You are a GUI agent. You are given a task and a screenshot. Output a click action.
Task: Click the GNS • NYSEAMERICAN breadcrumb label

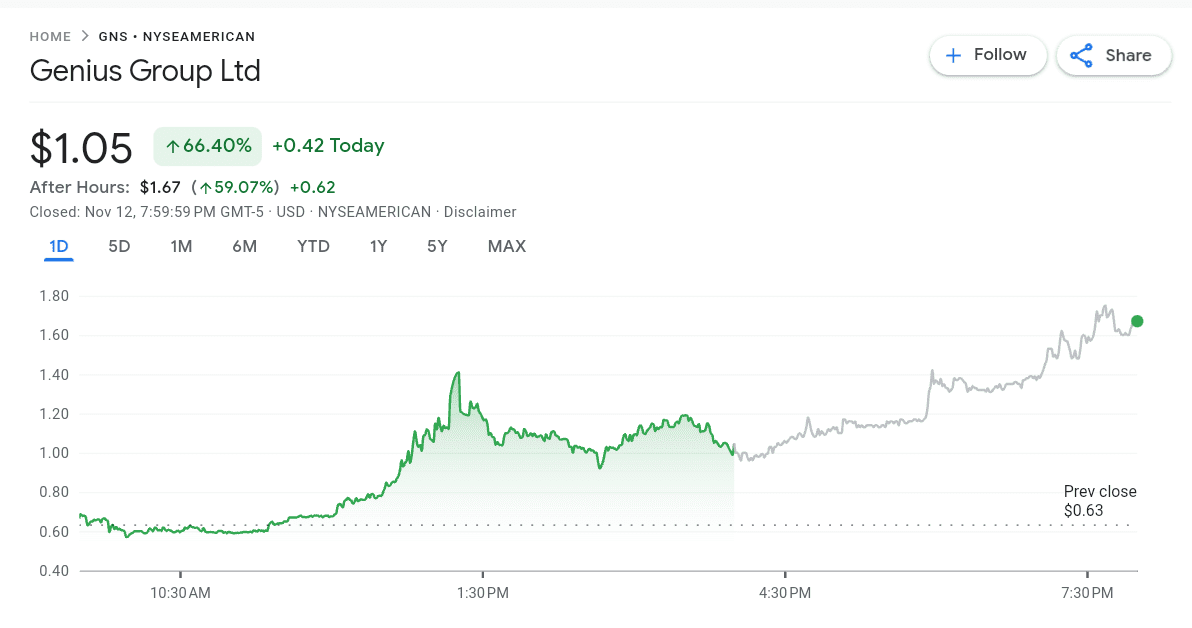pyautogui.click(x=176, y=36)
